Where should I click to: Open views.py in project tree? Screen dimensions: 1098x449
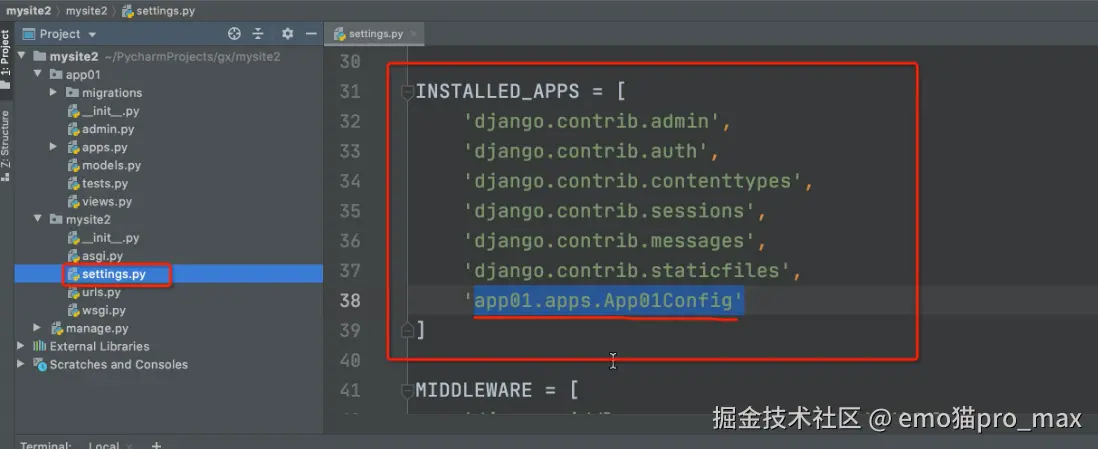point(107,202)
